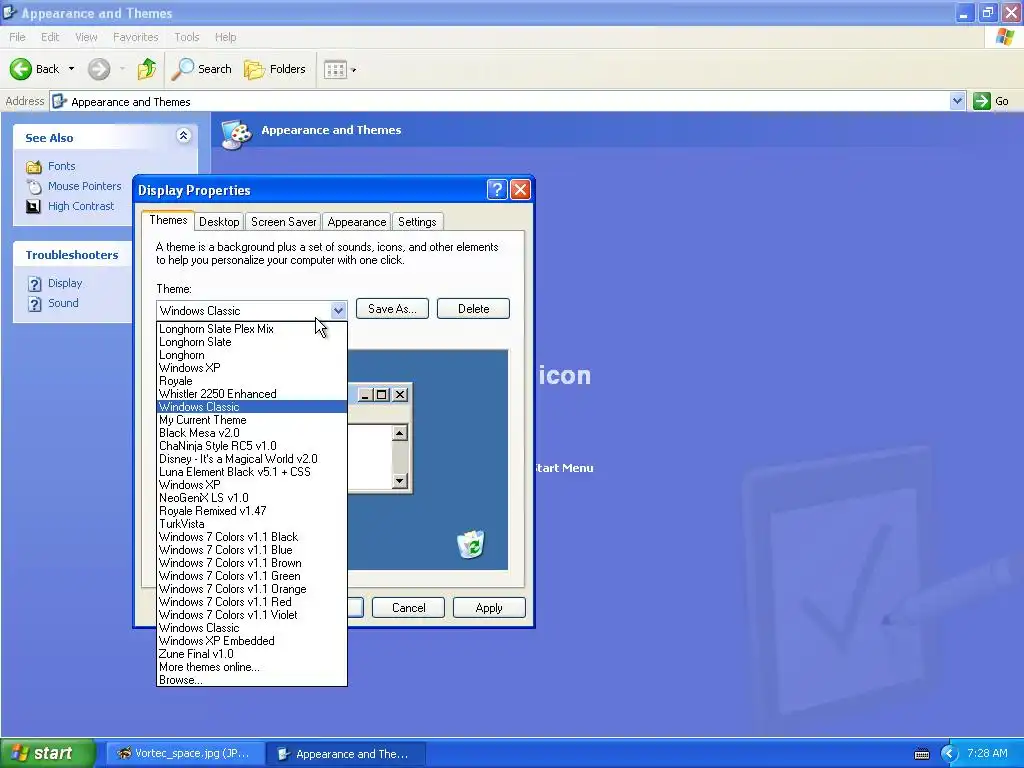This screenshot has height=768, width=1024.
Task: Click the Go arrow icon
Action: coord(982,101)
